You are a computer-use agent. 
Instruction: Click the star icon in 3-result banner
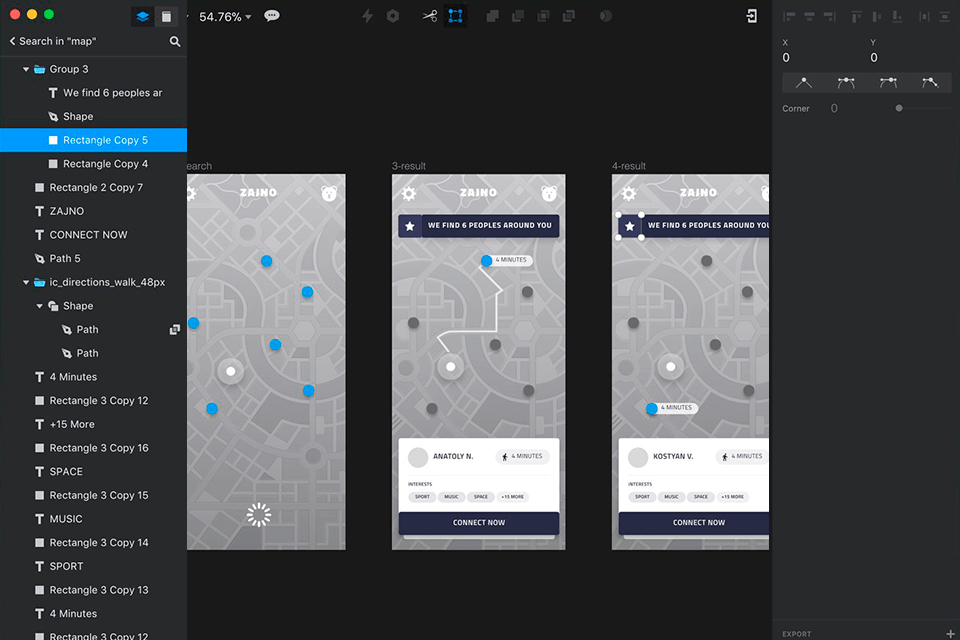point(410,226)
